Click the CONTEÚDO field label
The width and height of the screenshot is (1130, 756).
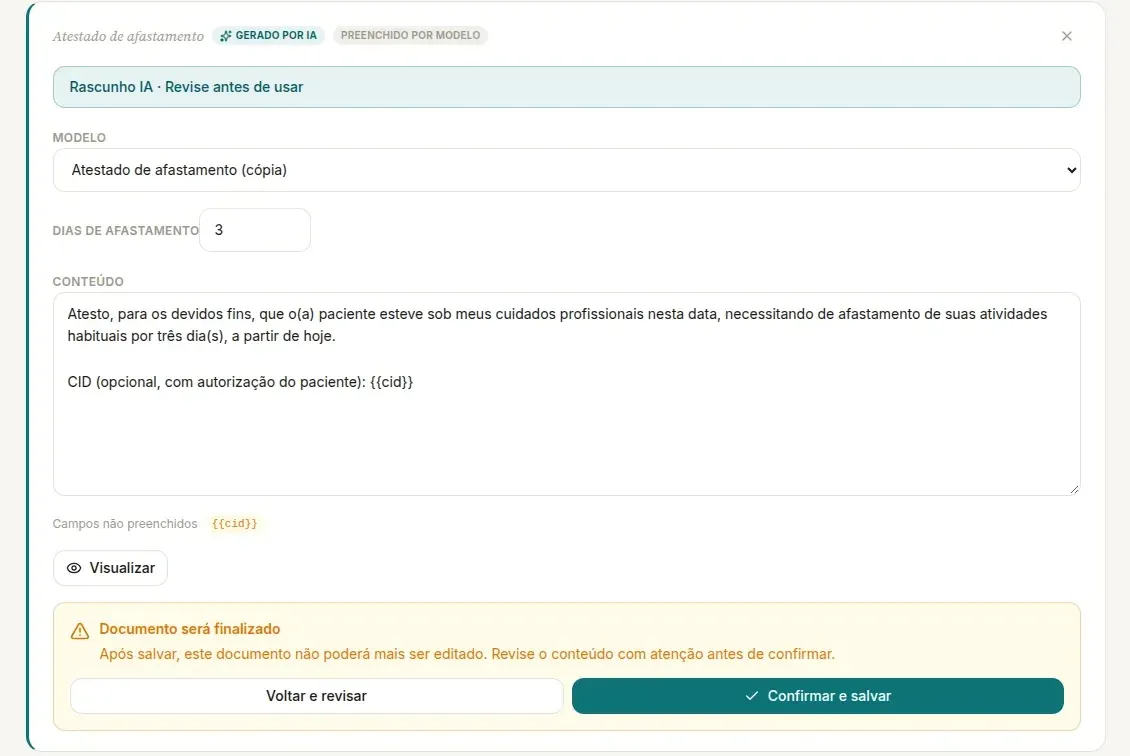click(x=88, y=282)
